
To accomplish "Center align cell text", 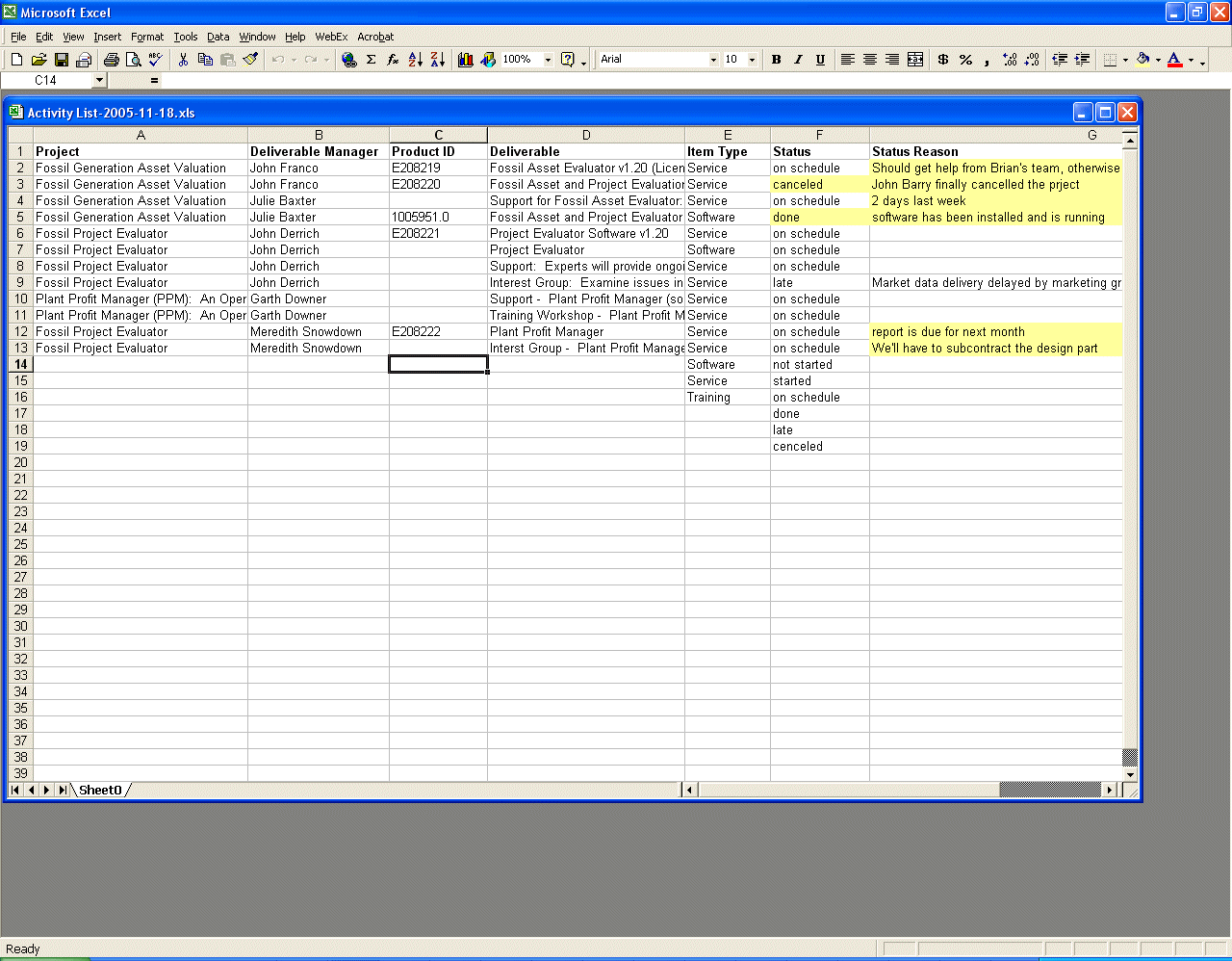I will pos(870,60).
